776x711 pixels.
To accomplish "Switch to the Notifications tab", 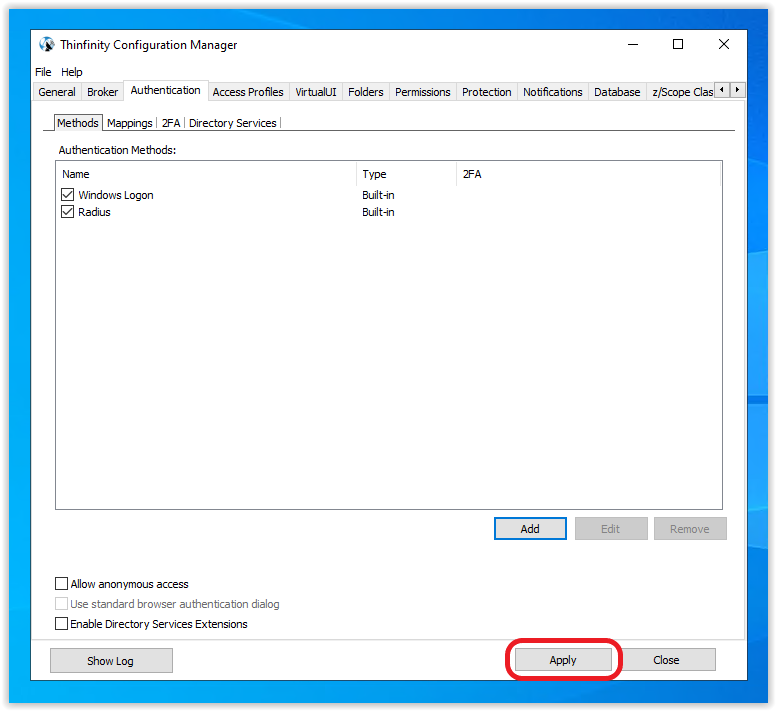I will coord(553,92).
